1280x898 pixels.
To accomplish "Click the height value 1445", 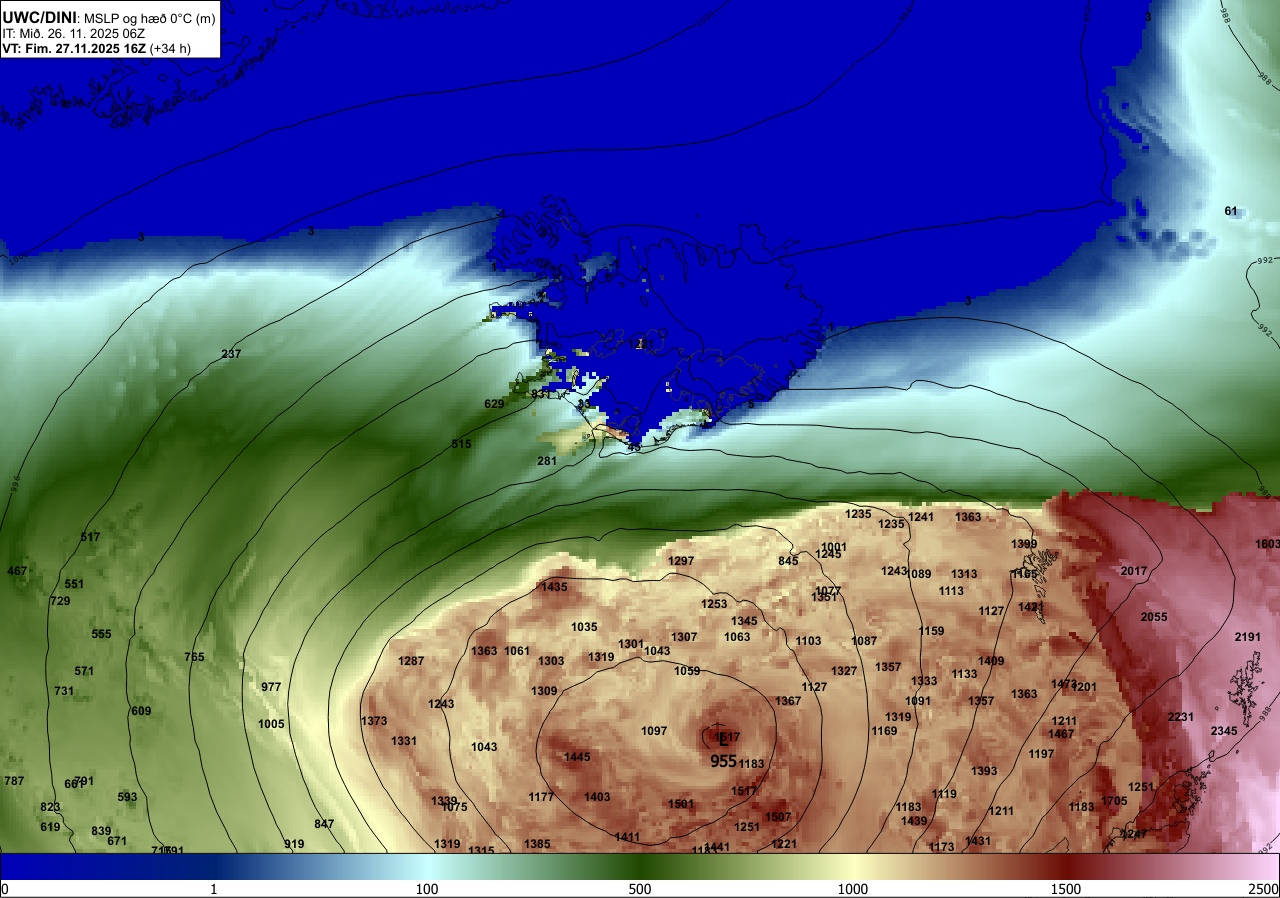I will (x=577, y=757).
